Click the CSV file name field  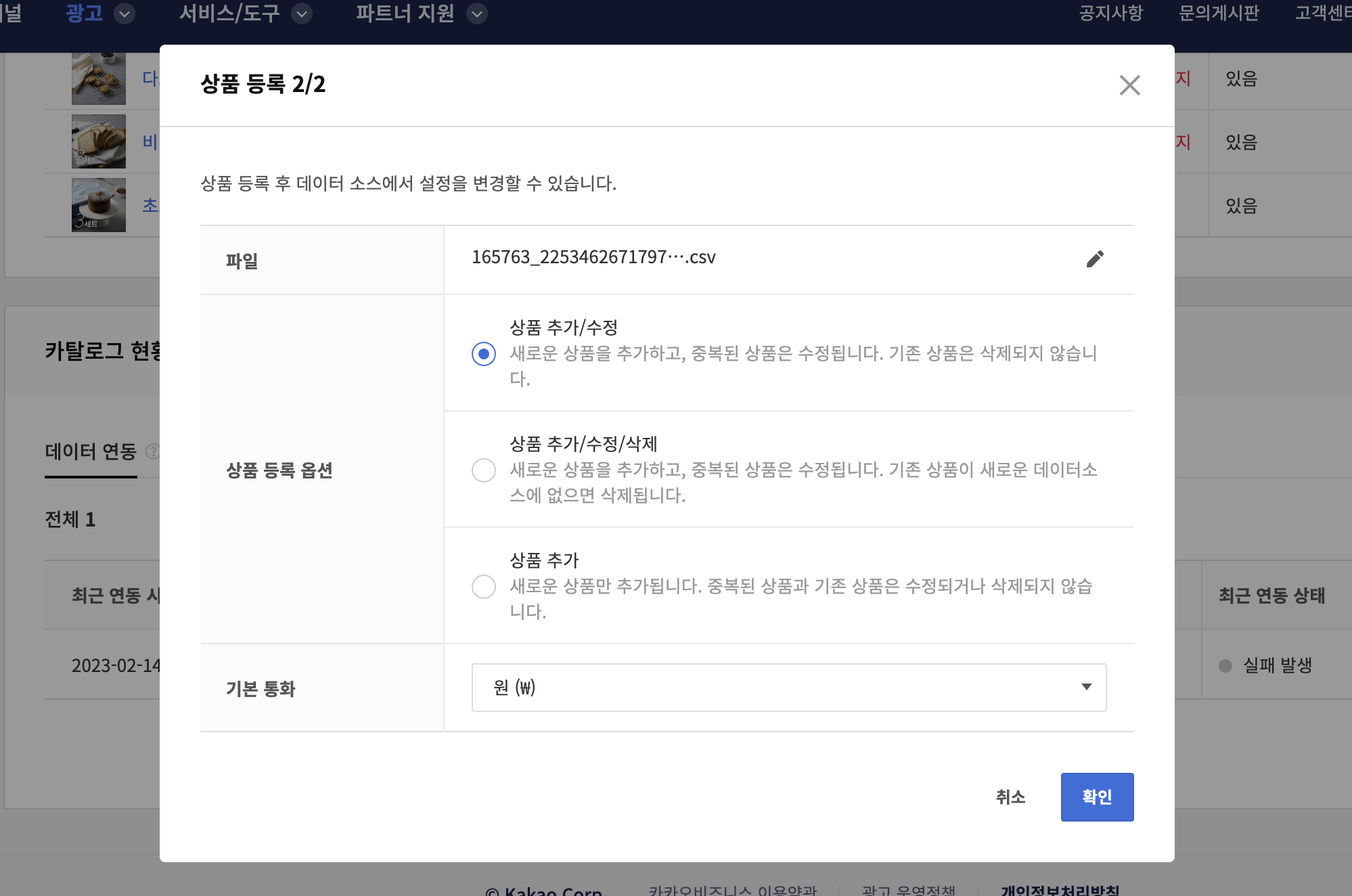pyautogui.click(x=593, y=258)
